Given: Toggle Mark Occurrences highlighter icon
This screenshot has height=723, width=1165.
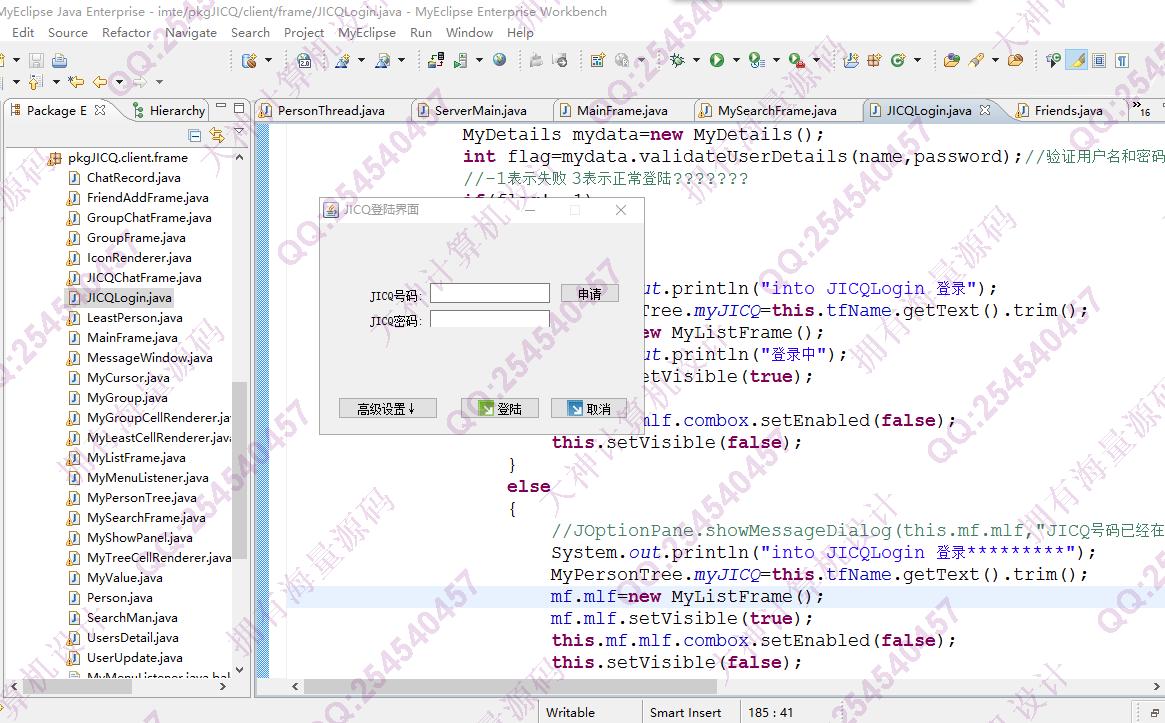Looking at the screenshot, I should [x=1076, y=60].
